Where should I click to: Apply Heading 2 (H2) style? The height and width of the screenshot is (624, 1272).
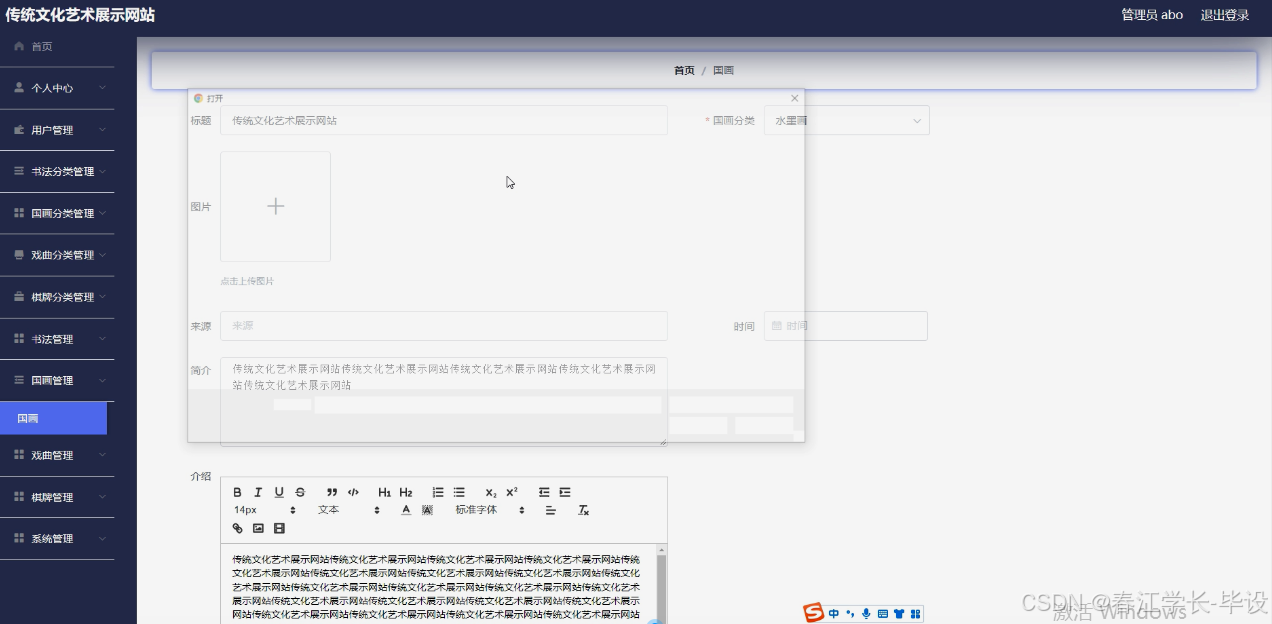pos(406,492)
